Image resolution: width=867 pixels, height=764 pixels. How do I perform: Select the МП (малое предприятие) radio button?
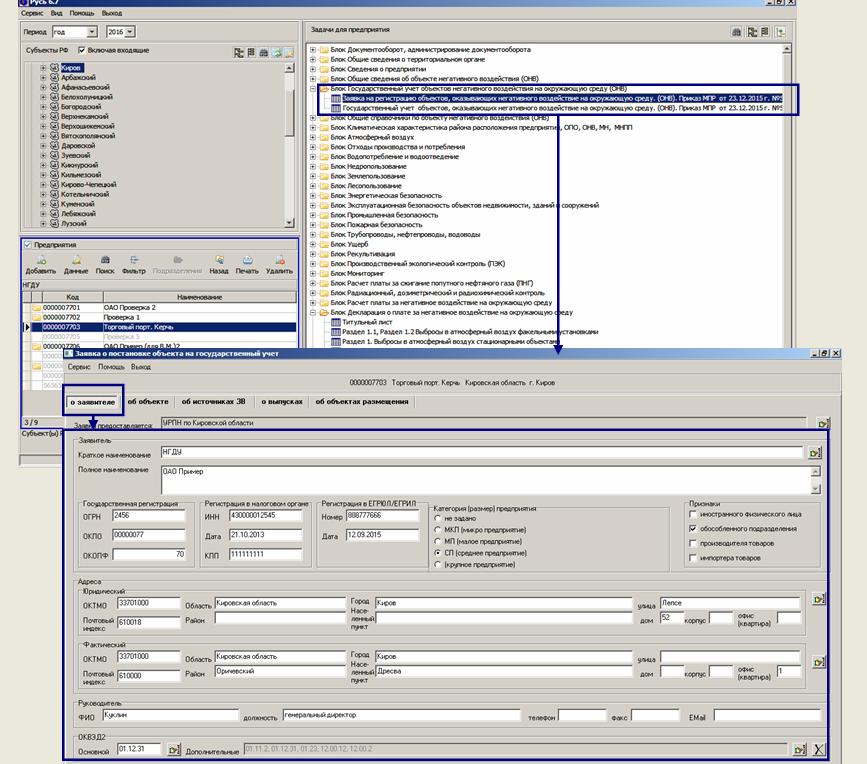437,541
